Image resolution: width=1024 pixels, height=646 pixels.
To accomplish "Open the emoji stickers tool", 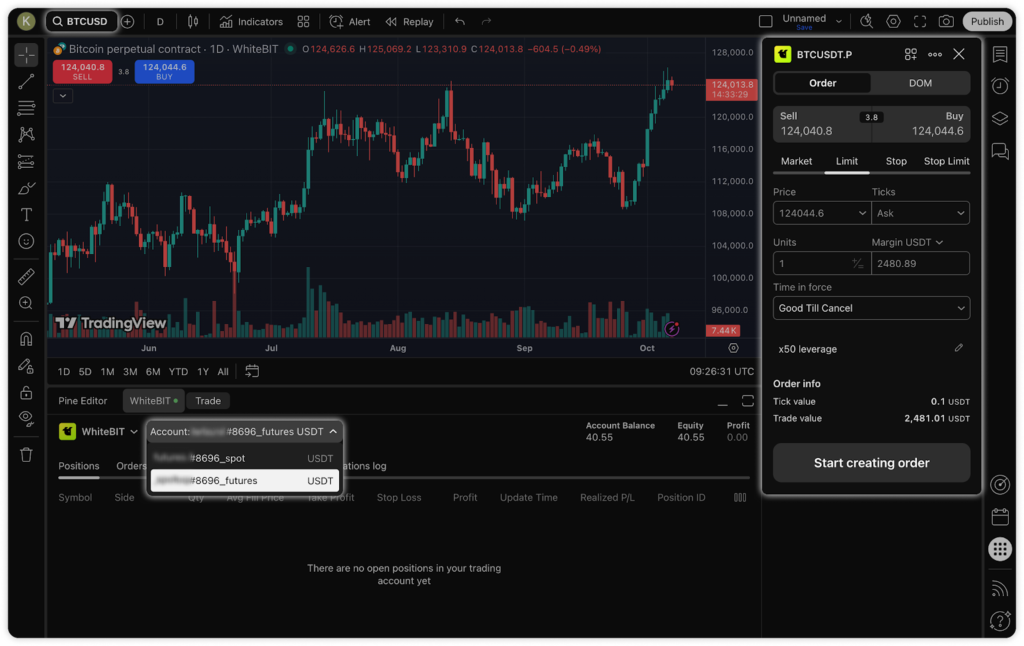I will pos(25,241).
